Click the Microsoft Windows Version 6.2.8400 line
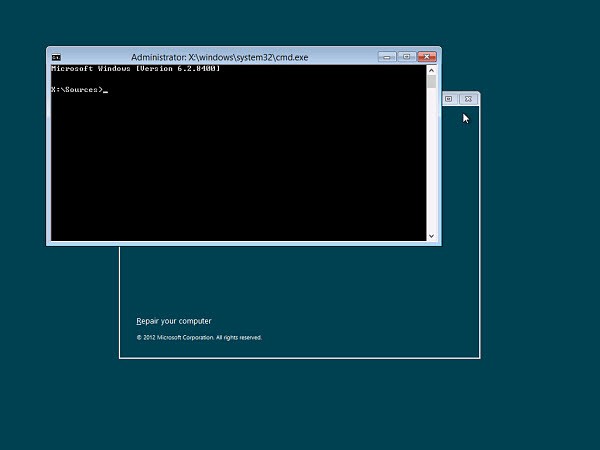The height and width of the screenshot is (450, 600). (135, 68)
